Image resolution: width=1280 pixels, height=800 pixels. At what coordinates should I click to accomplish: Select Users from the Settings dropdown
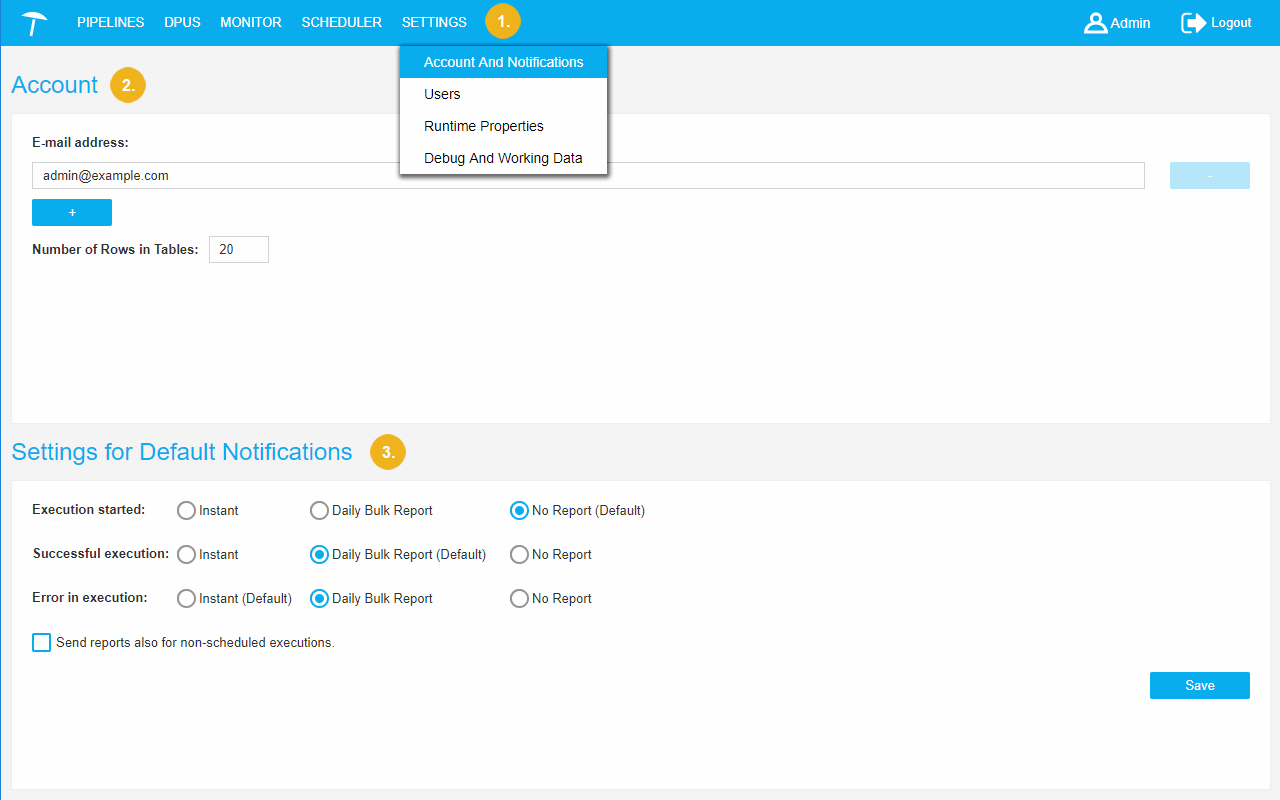pyautogui.click(x=442, y=94)
